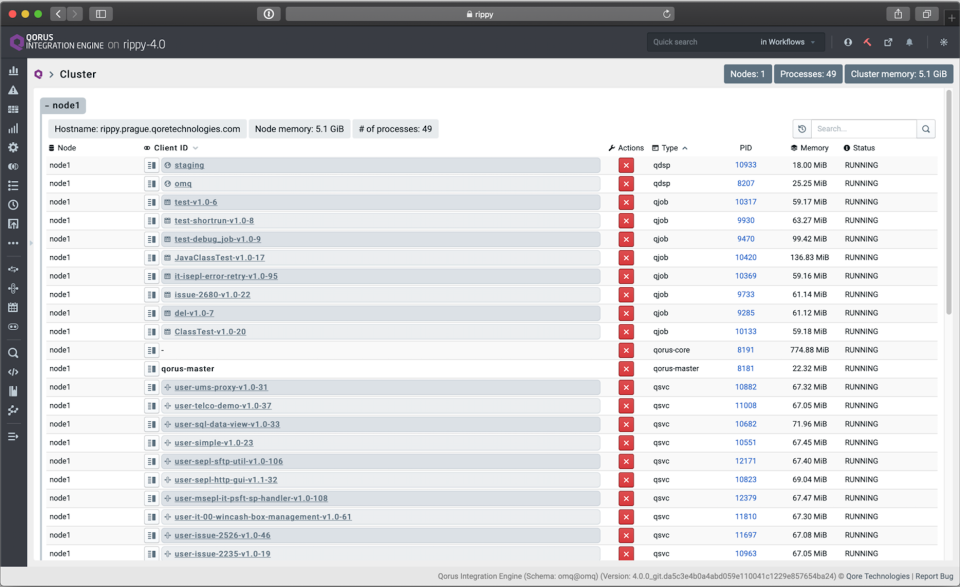Open the user-ums-proxy-v1.0-31 service link

221,387
